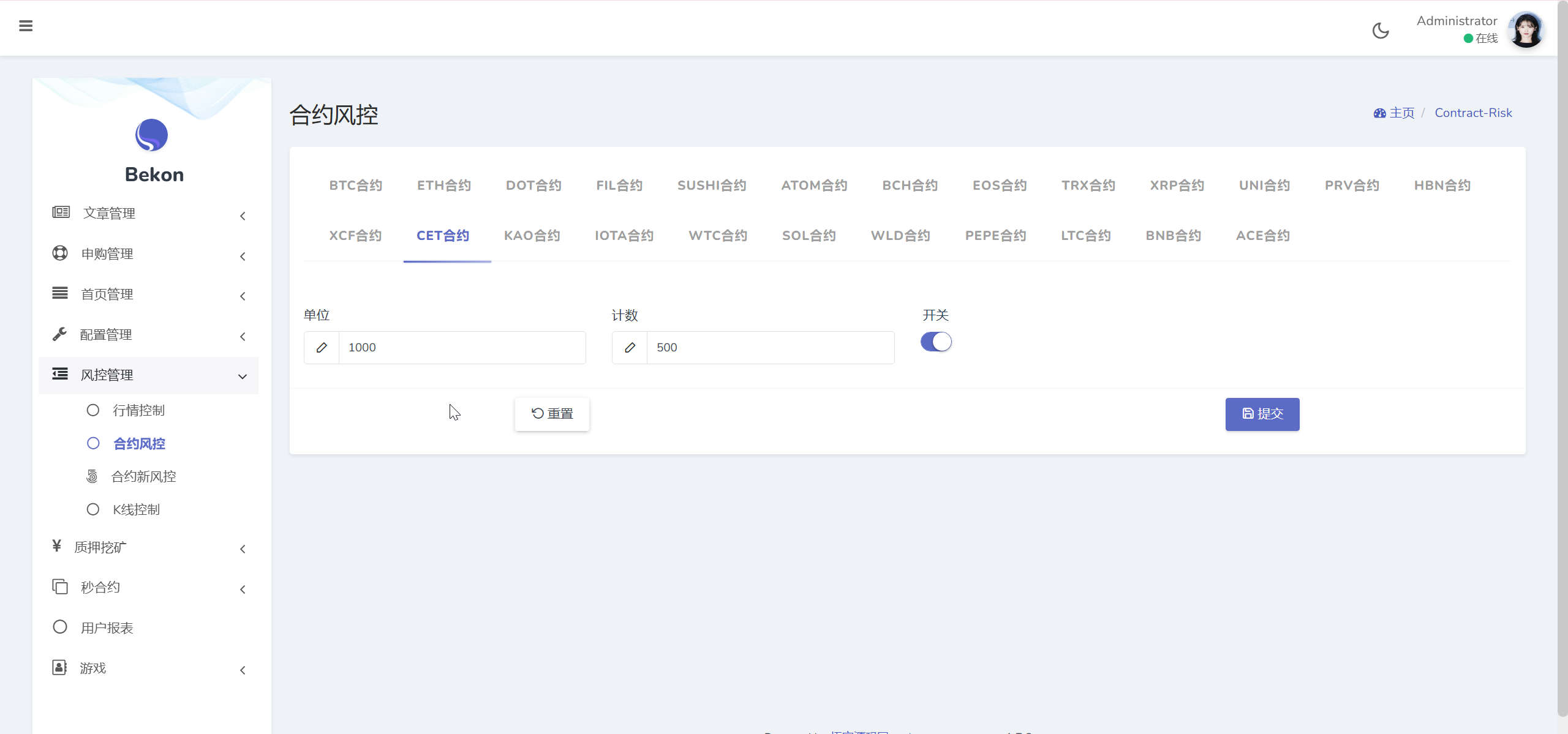Expand the 游戏 section in sidebar
This screenshot has width=1568, height=734.
(243, 670)
